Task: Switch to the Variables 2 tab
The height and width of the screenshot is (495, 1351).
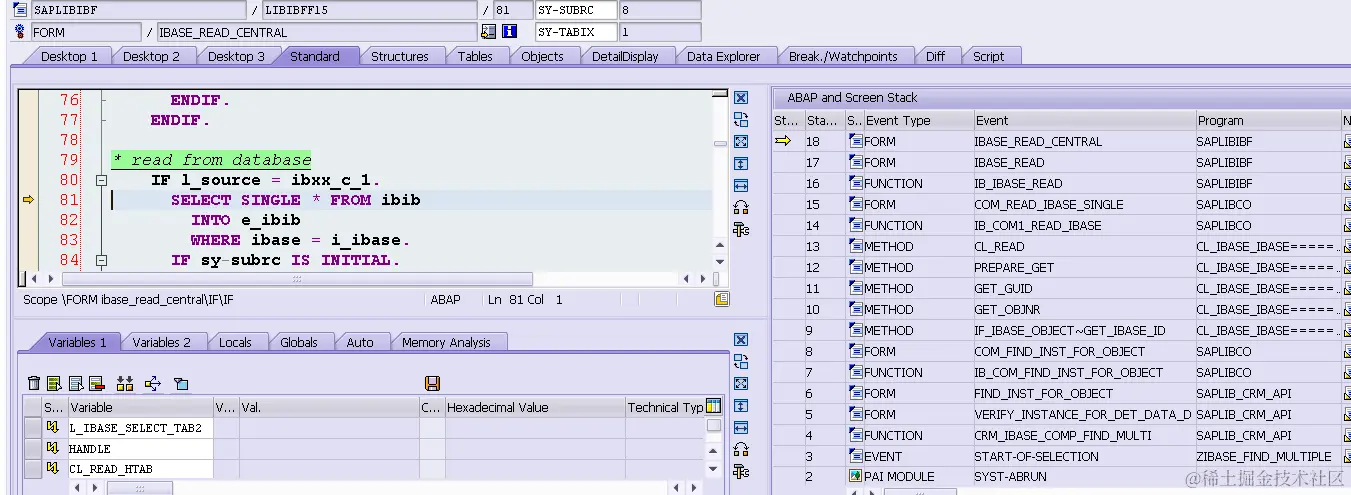Action: point(161,342)
